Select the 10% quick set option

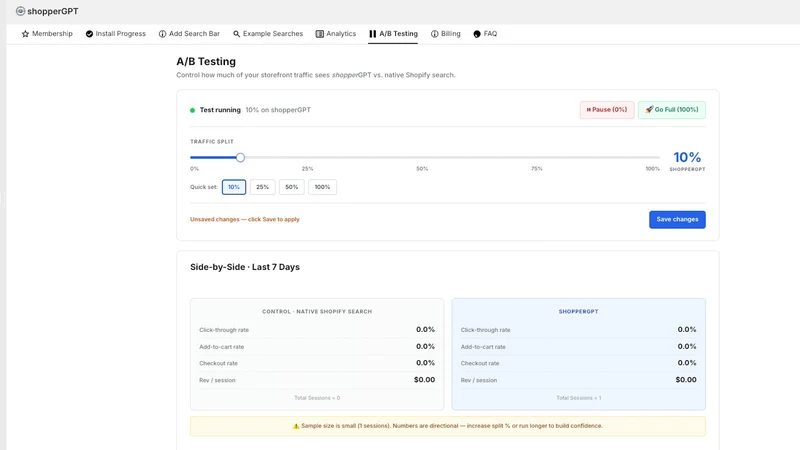click(234, 187)
